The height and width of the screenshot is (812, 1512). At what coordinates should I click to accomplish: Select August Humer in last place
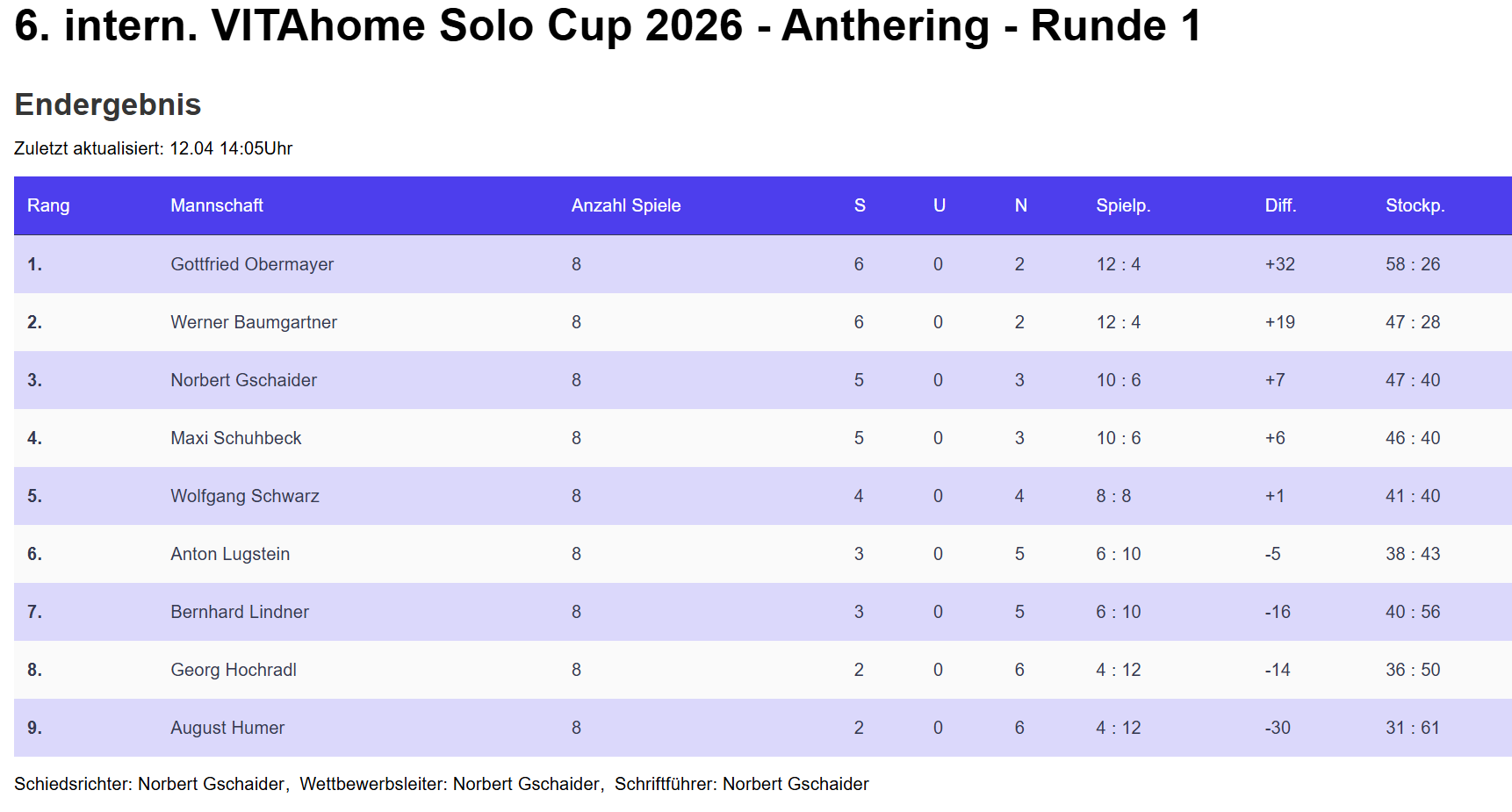tap(227, 728)
